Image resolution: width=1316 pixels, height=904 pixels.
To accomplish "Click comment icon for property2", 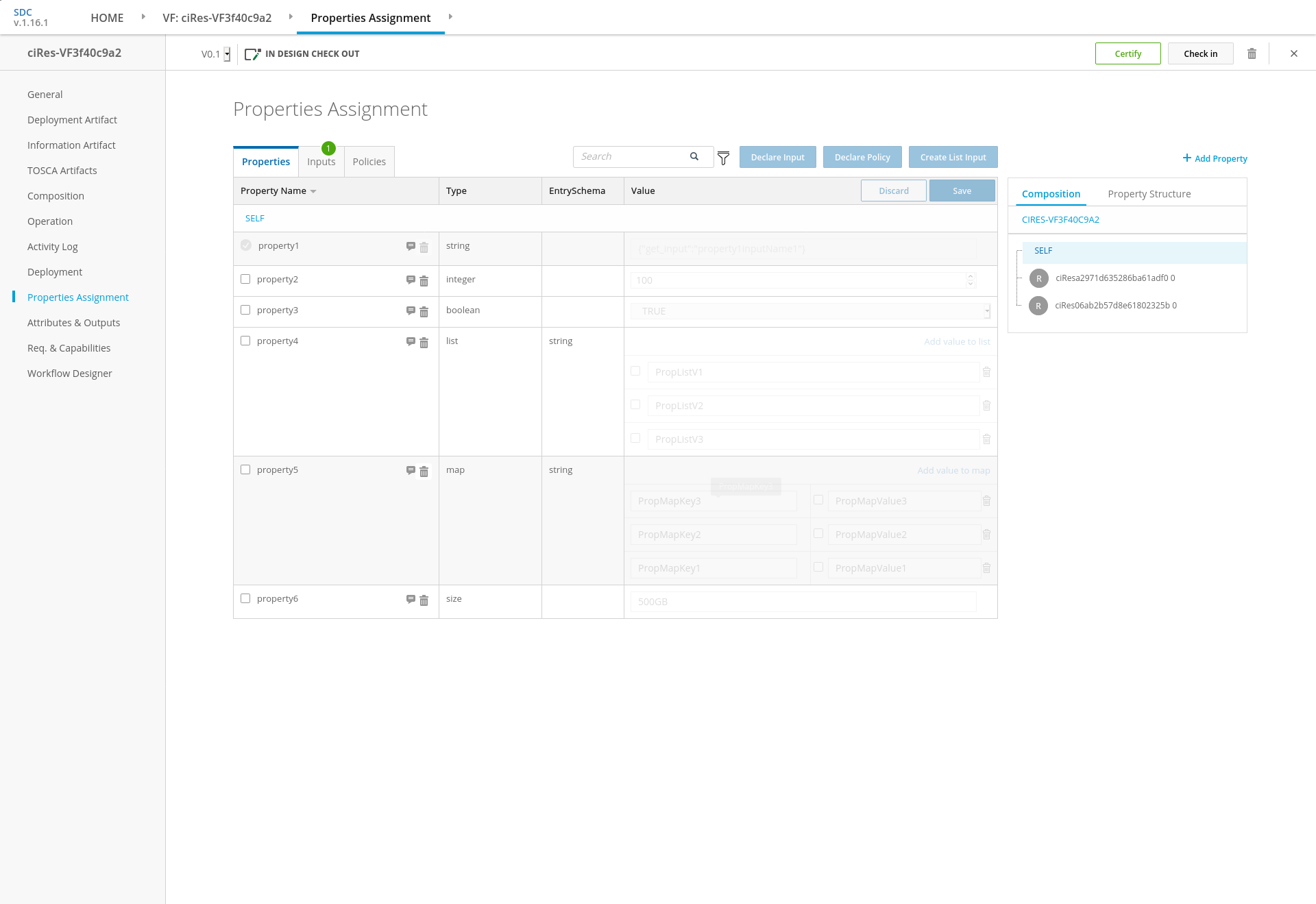I will (411, 280).
